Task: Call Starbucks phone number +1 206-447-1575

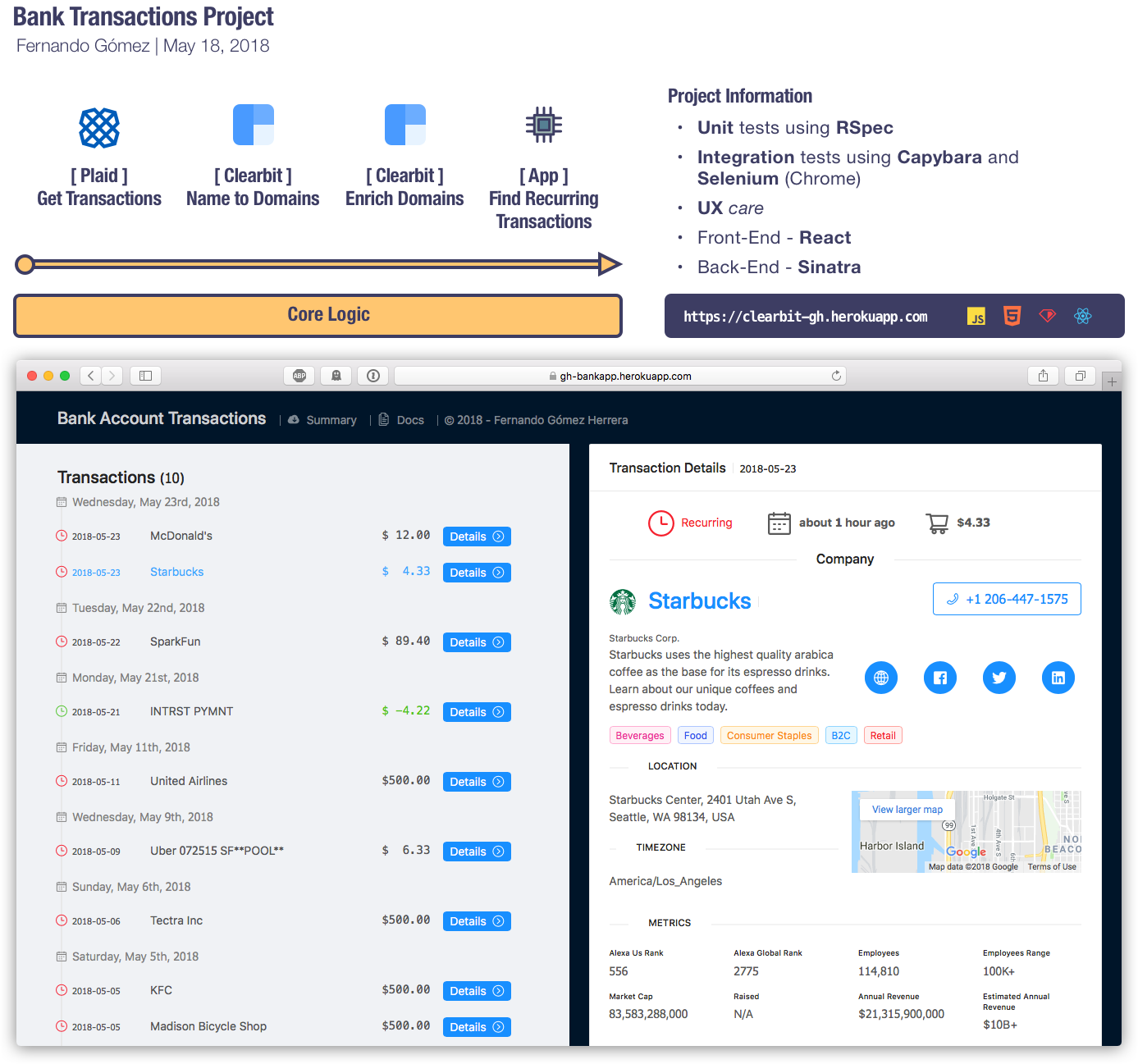Action: tap(1007, 599)
